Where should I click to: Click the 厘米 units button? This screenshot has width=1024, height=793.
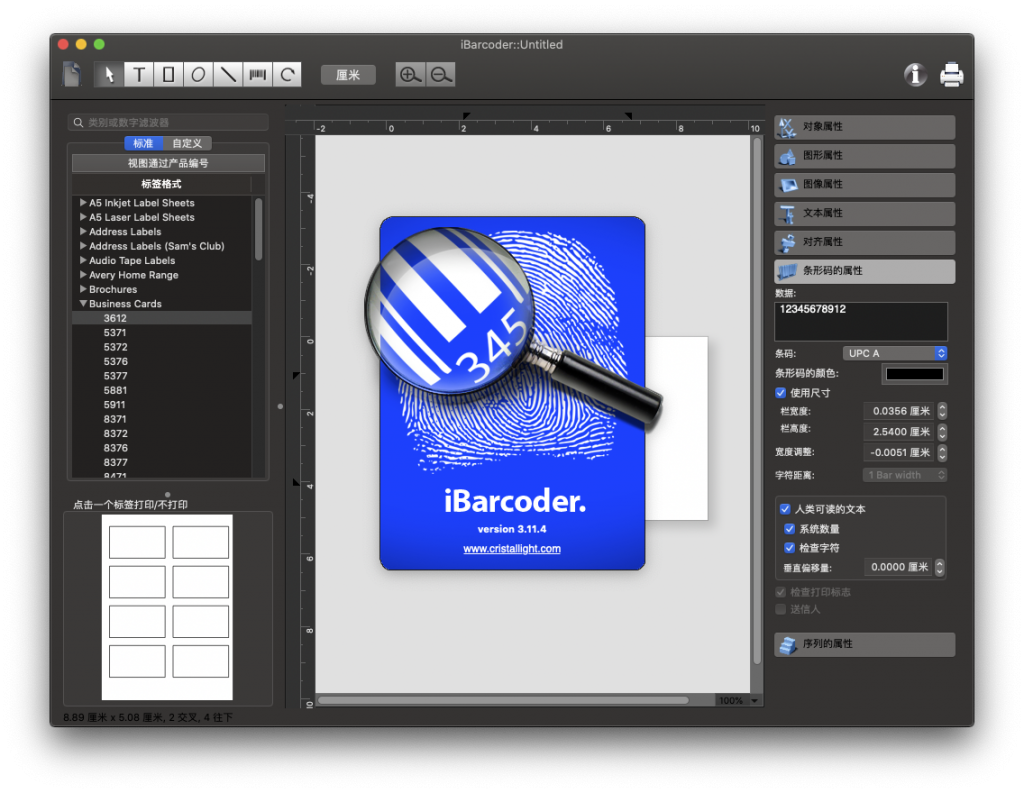tap(348, 75)
